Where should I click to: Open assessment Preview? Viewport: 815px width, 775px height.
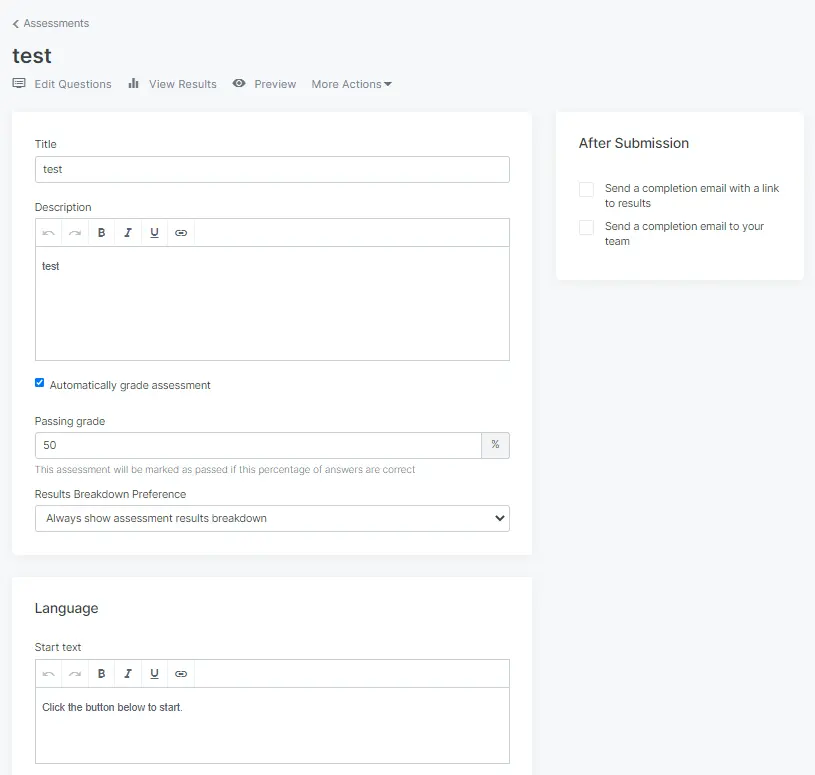point(264,84)
